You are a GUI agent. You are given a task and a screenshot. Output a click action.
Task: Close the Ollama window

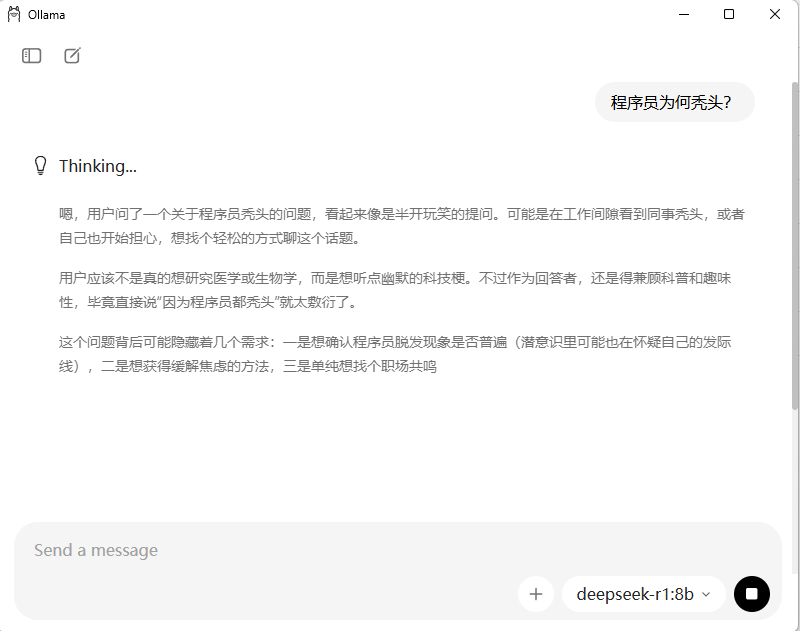pos(774,14)
